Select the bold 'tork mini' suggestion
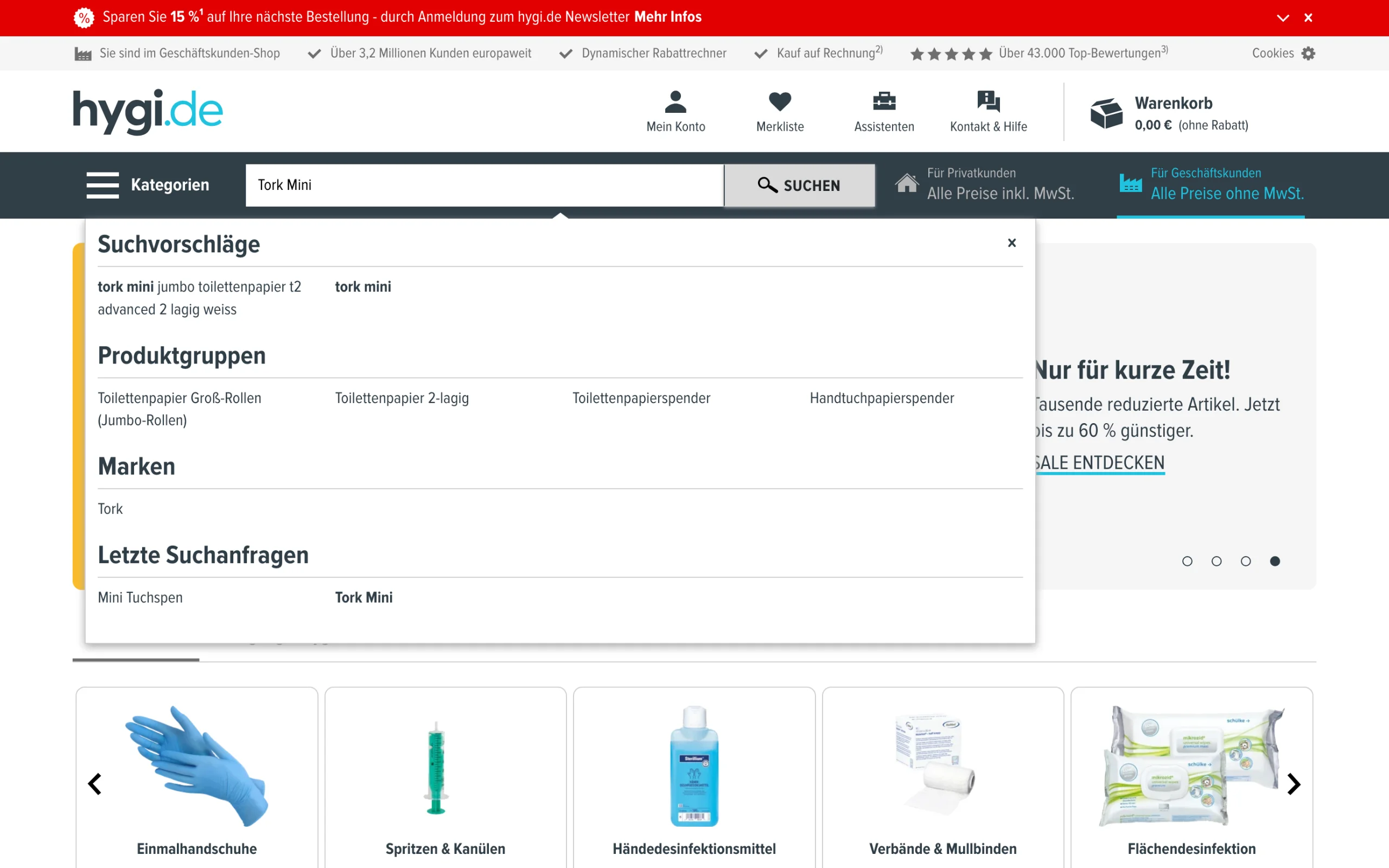This screenshot has height=868, width=1389. click(363, 286)
